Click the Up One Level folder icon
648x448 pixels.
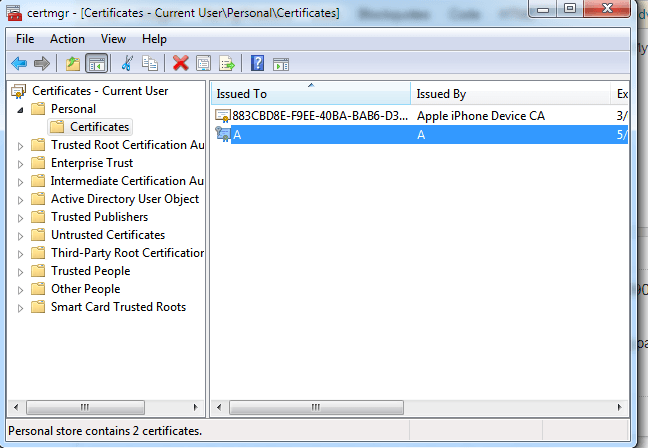point(72,63)
